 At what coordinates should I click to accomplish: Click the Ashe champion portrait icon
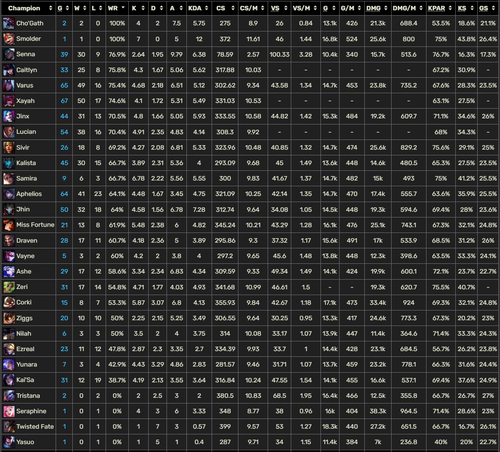click(x=9, y=271)
